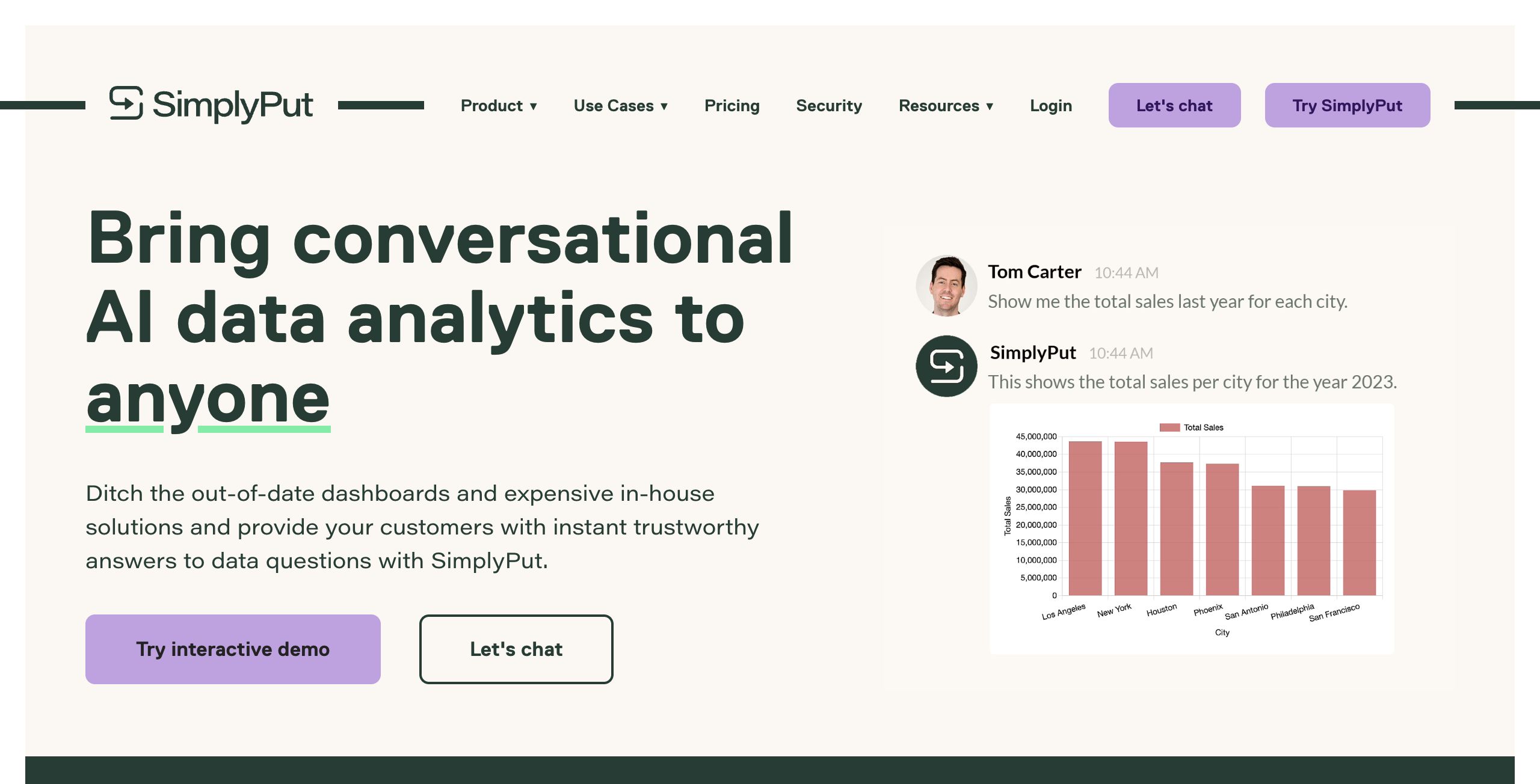Go to the Pricing page

(x=731, y=106)
